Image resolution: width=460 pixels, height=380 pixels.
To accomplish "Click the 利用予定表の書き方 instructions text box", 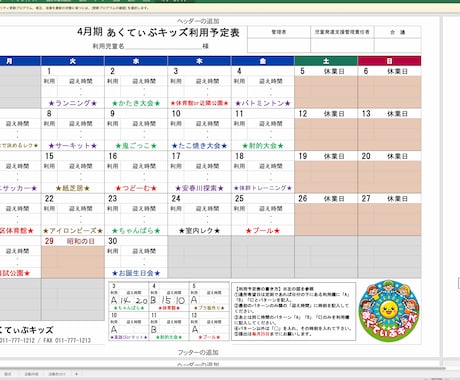I will 294,311.
